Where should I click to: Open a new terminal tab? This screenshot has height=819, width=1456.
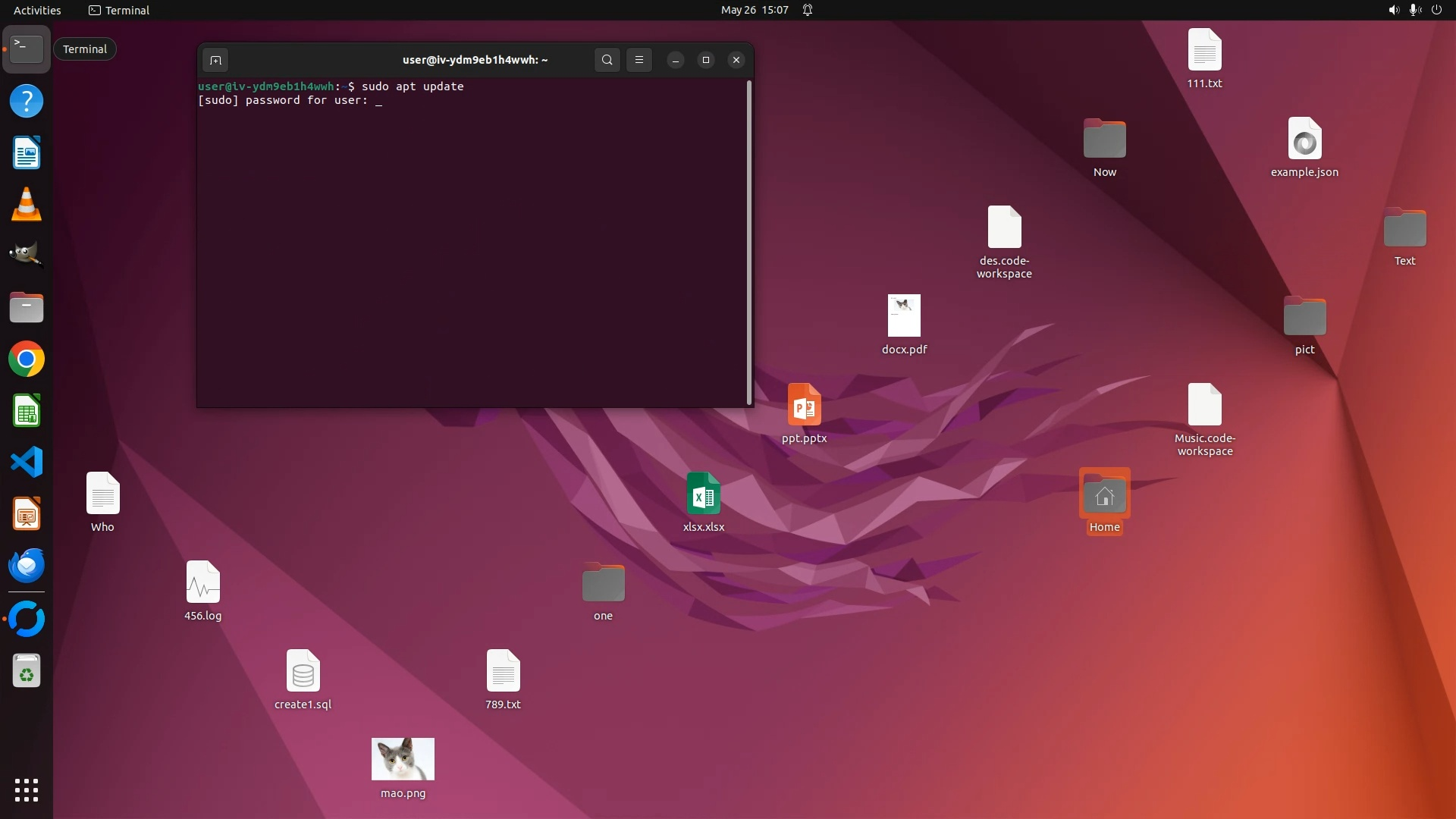tap(215, 60)
